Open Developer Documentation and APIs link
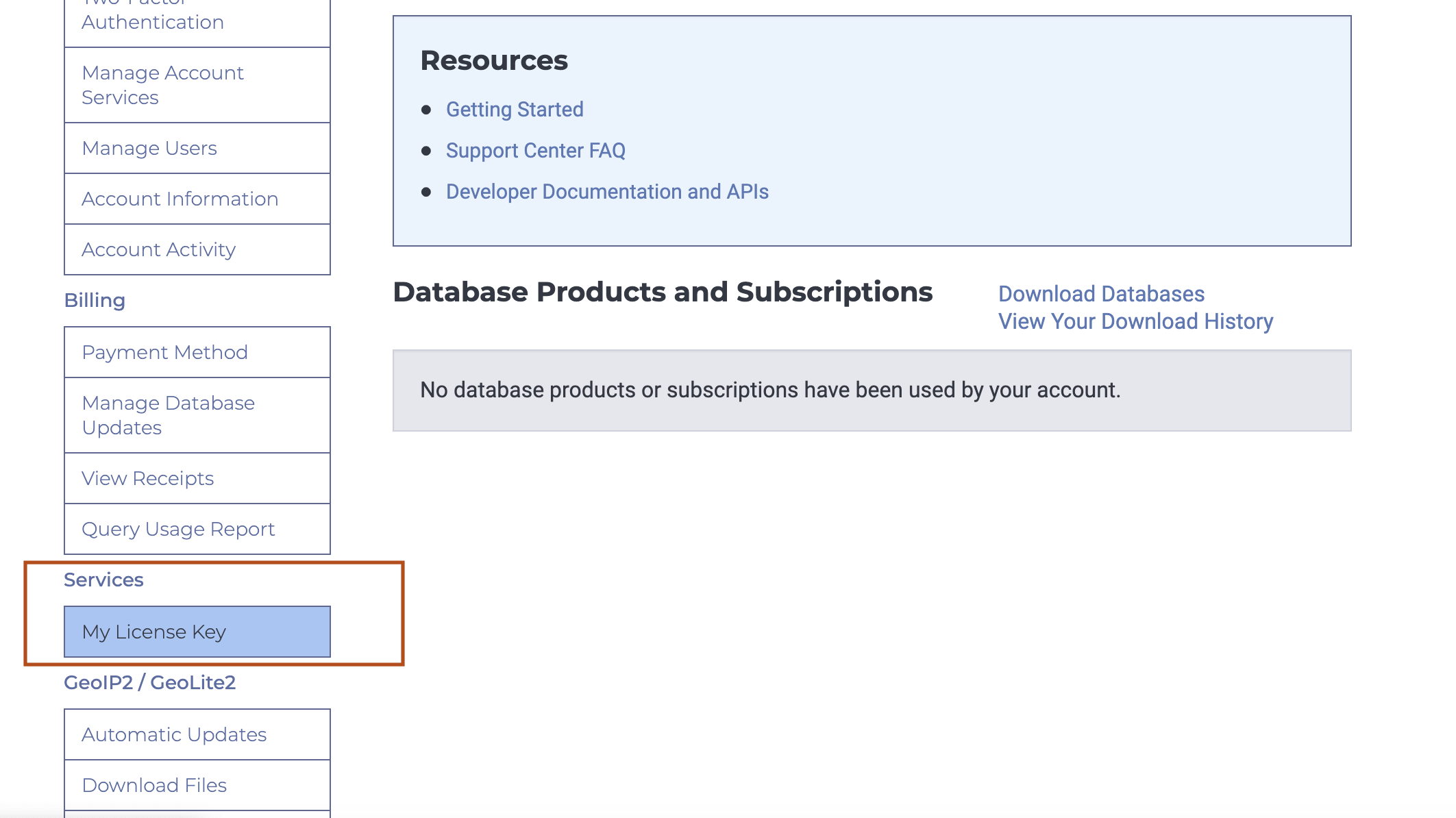This screenshot has height=818, width=1456. [x=607, y=192]
